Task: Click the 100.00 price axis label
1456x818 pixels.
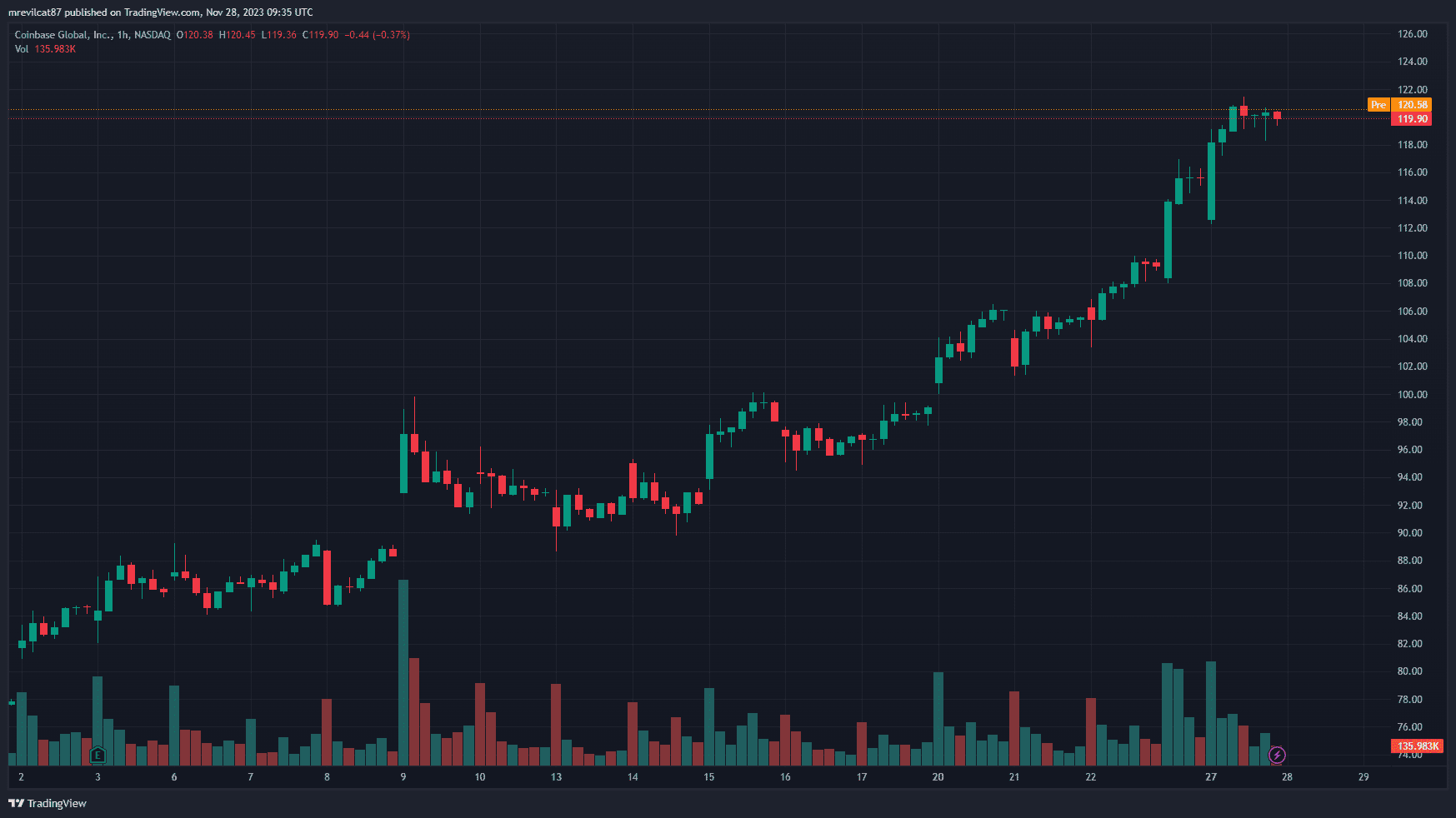Action: 1412,395
